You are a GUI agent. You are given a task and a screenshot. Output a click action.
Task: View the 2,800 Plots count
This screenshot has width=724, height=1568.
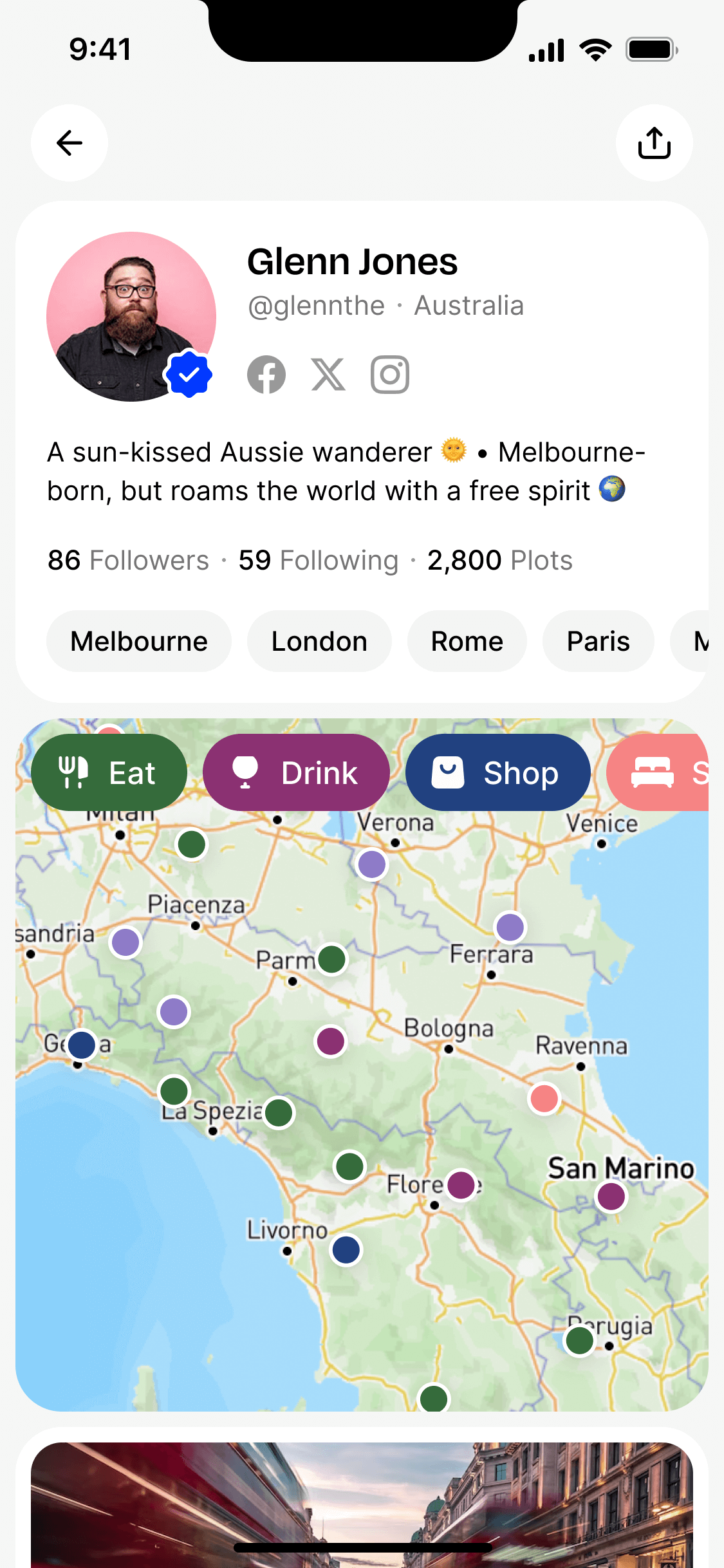pos(499,560)
